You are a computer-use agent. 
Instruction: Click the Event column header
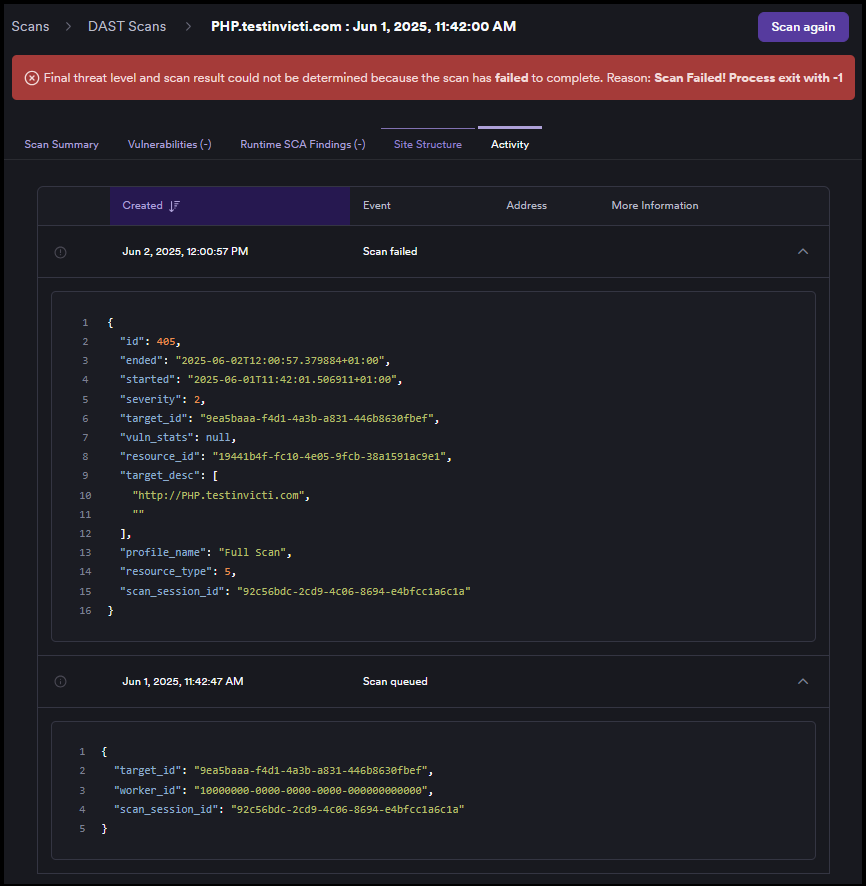377,206
